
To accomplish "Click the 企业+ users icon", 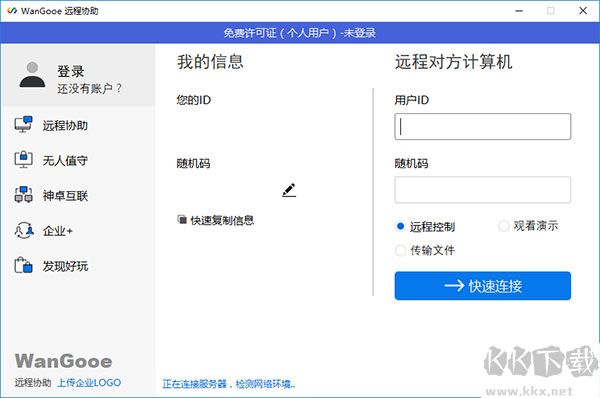I will pyautogui.click(x=24, y=230).
